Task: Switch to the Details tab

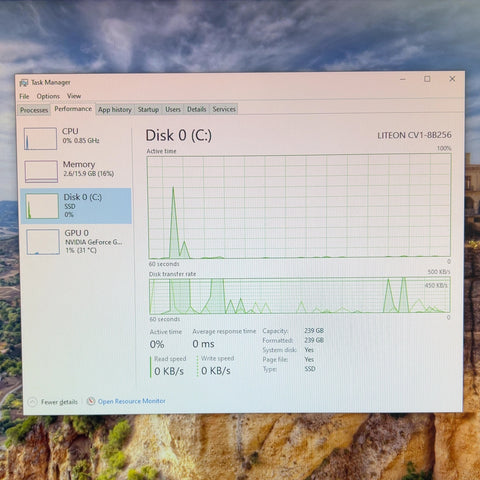Action: (196, 109)
